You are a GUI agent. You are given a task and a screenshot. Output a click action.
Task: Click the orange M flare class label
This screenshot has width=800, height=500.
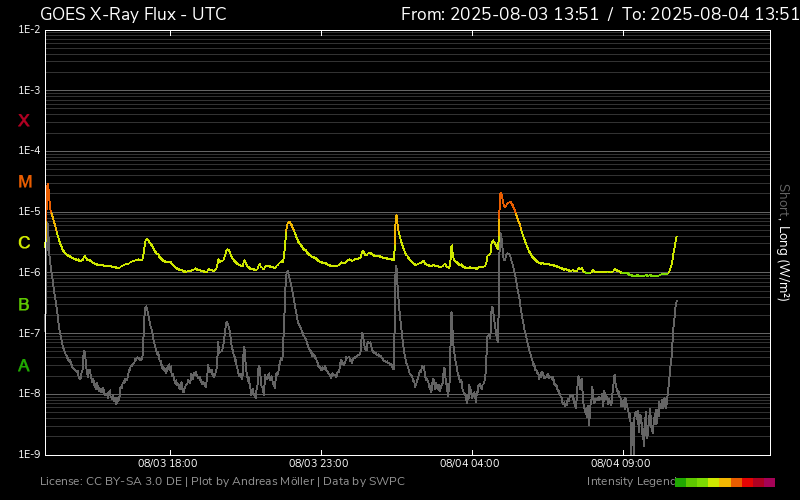coord(25,182)
